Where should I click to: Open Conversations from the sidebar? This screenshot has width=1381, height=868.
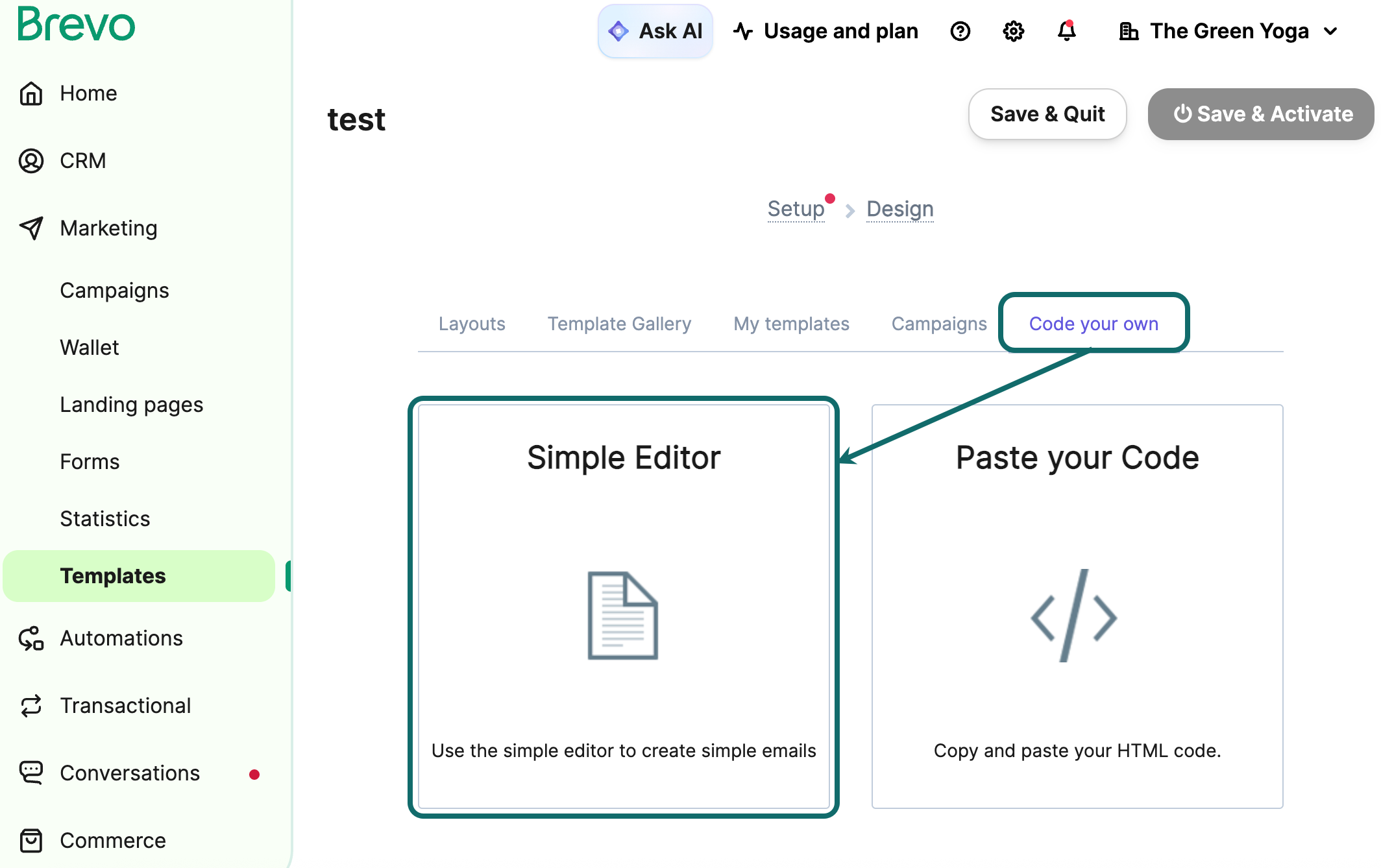click(129, 773)
